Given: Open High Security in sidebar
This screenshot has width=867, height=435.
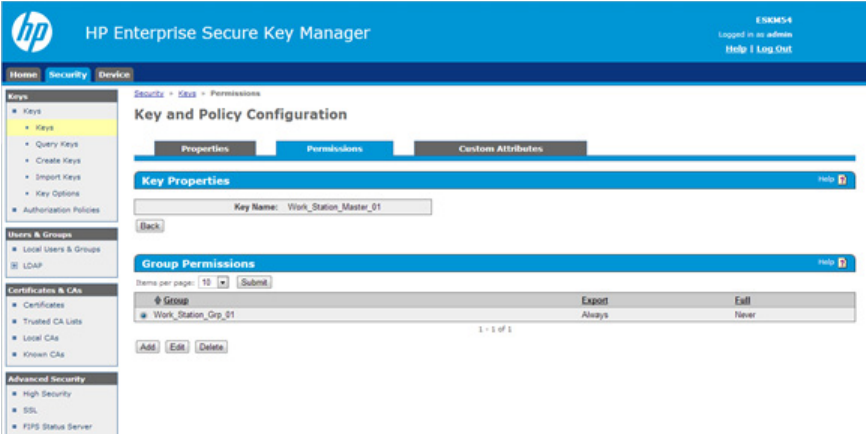Looking at the screenshot, I should pos(47,394).
